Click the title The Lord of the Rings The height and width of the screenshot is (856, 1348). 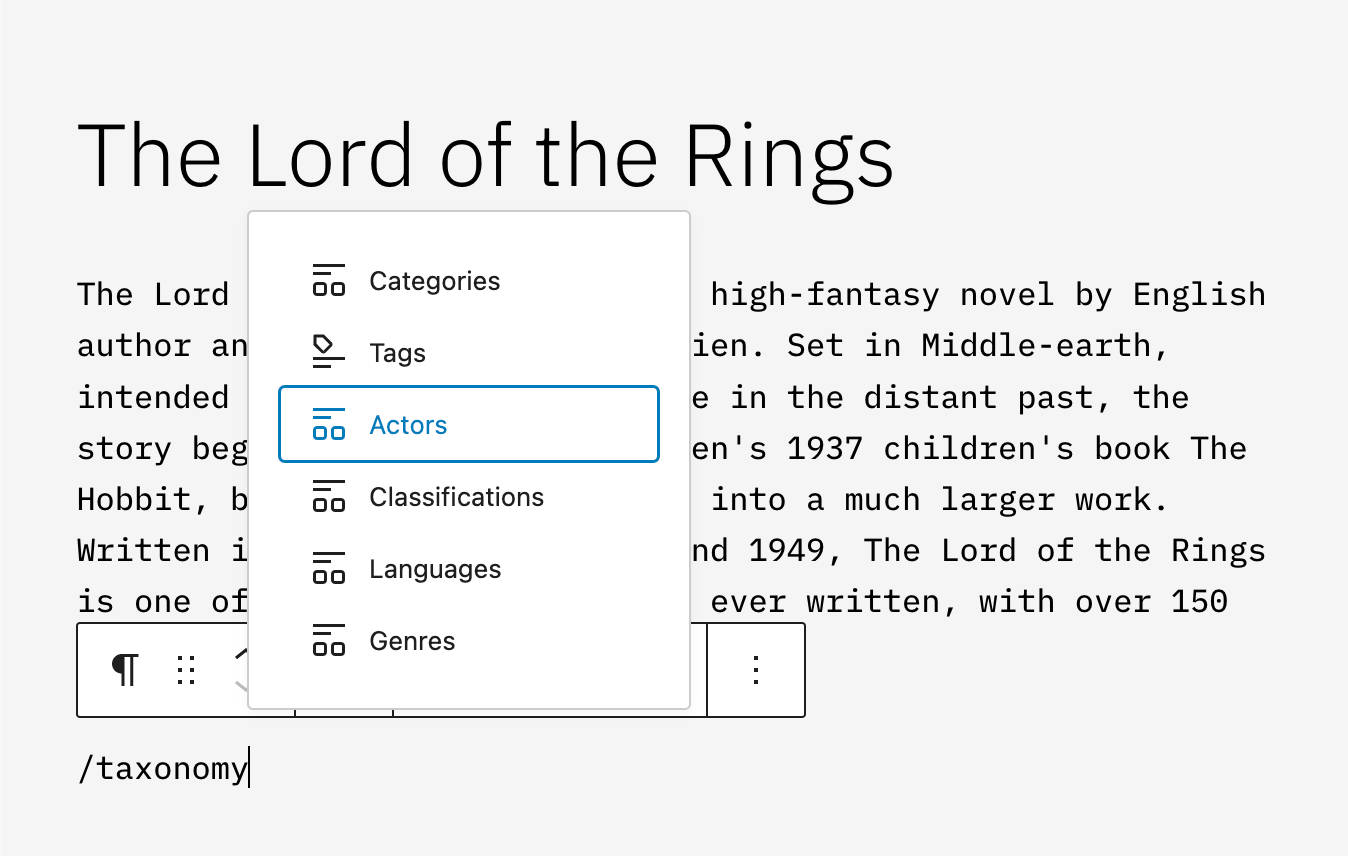tap(486, 156)
